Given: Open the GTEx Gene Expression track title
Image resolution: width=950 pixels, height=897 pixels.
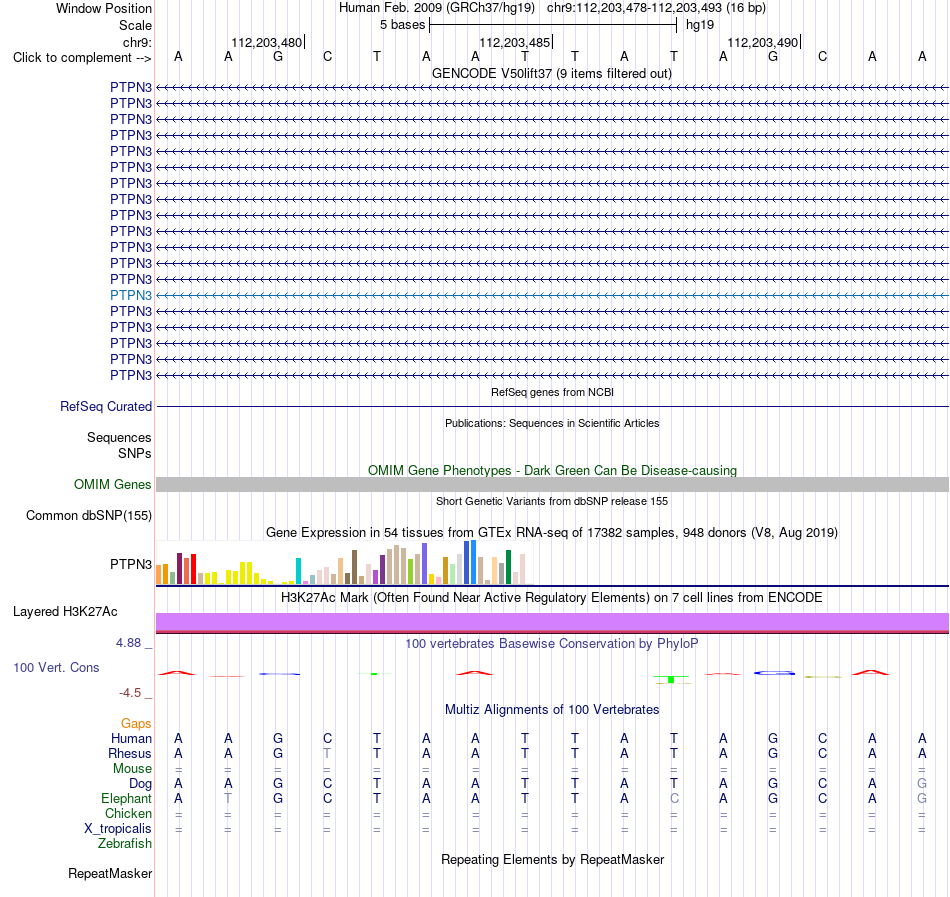Looking at the screenshot, I should [552, 532].
